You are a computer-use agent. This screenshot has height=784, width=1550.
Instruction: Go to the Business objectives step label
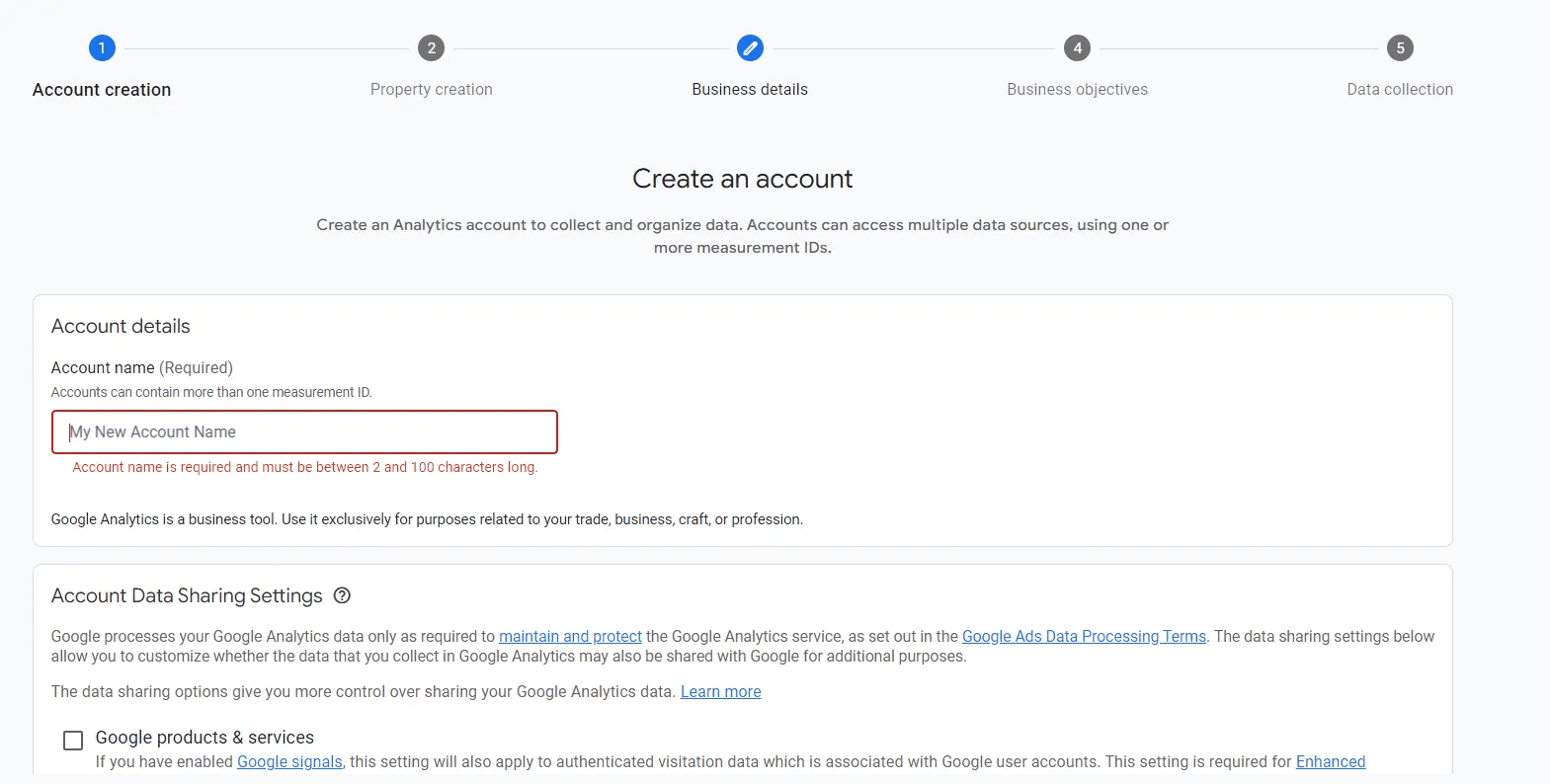[1077, 90]
